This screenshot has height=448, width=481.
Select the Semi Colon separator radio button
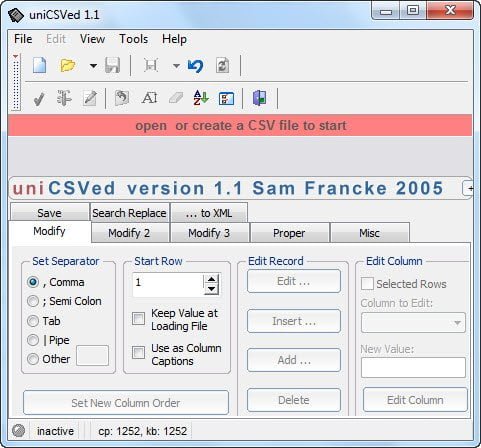point(33,301)
